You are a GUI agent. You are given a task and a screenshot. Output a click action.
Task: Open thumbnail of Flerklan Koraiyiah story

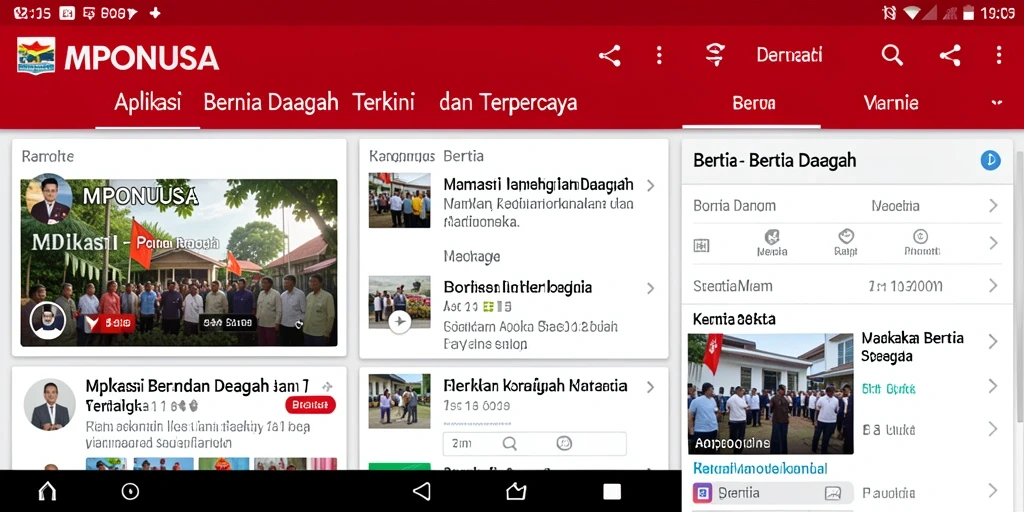click(x=399, y=400)
